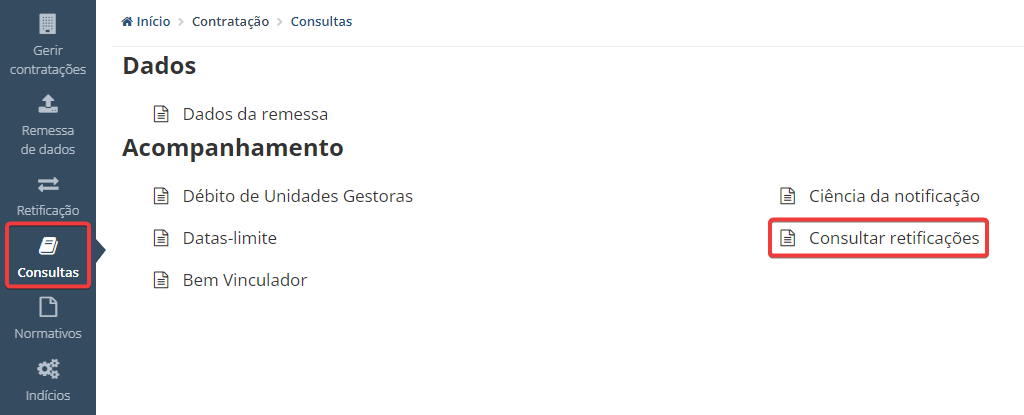1024x415 pixels.
Task: Click document icon beside Dados da remessa
Action: 161,114
